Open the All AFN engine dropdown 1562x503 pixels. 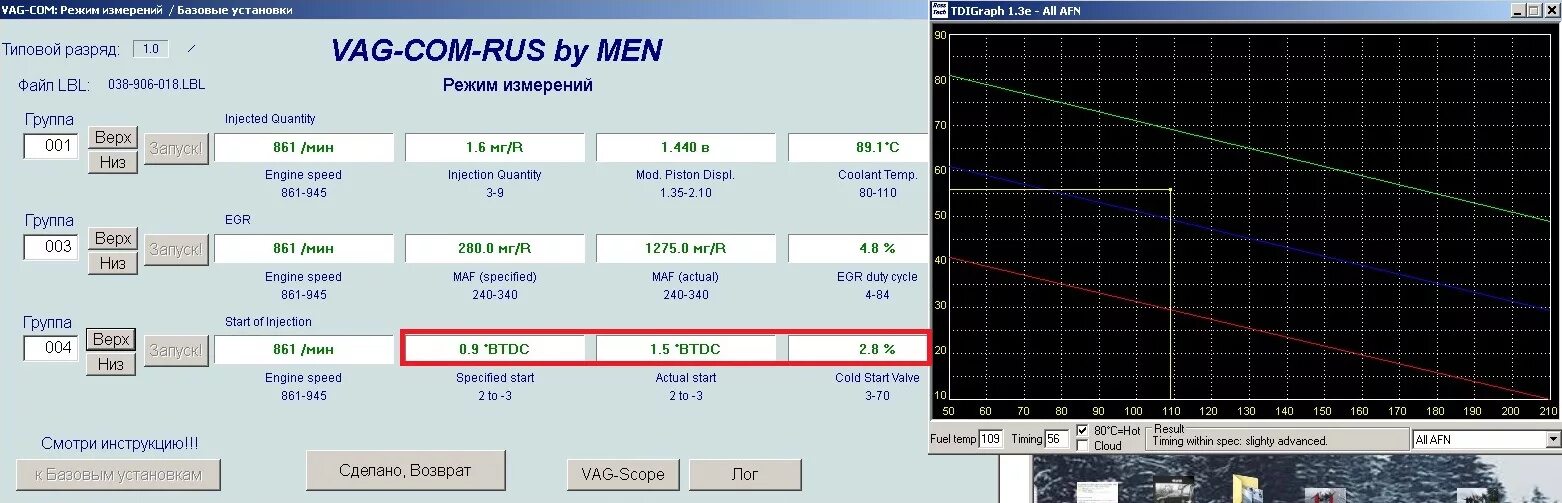tap(1553, 439)
